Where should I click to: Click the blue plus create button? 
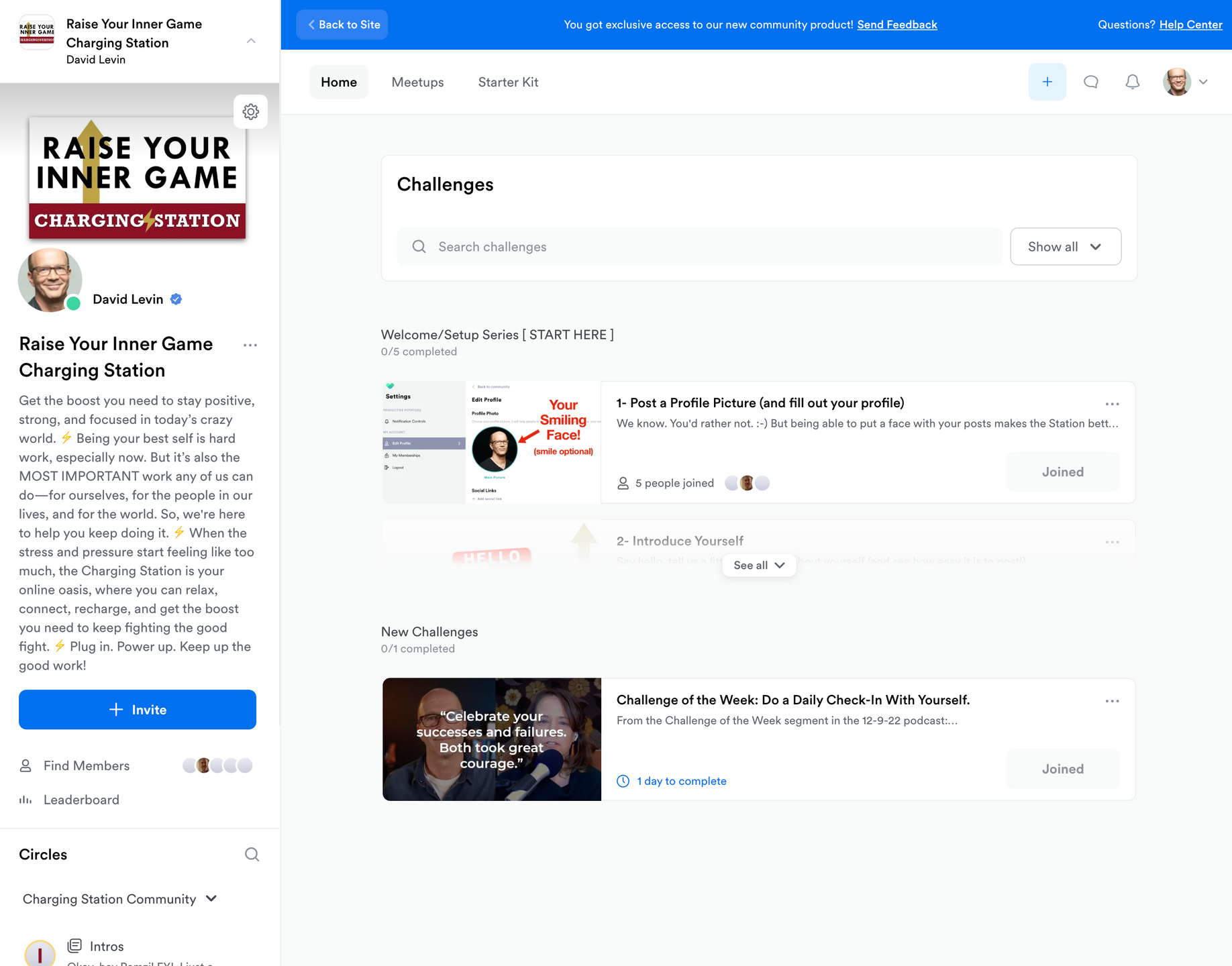click(x=1047, y=82)
